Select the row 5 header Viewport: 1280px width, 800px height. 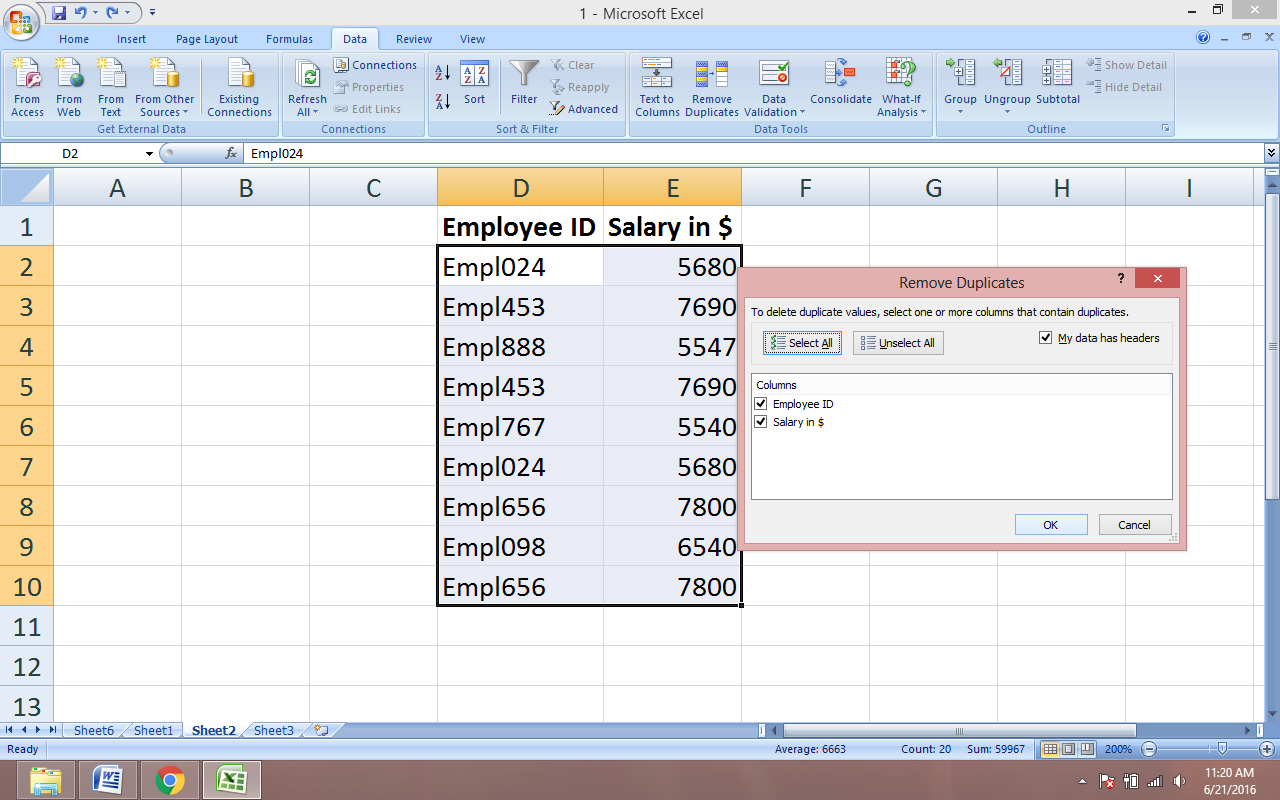[x=26, y=386]
